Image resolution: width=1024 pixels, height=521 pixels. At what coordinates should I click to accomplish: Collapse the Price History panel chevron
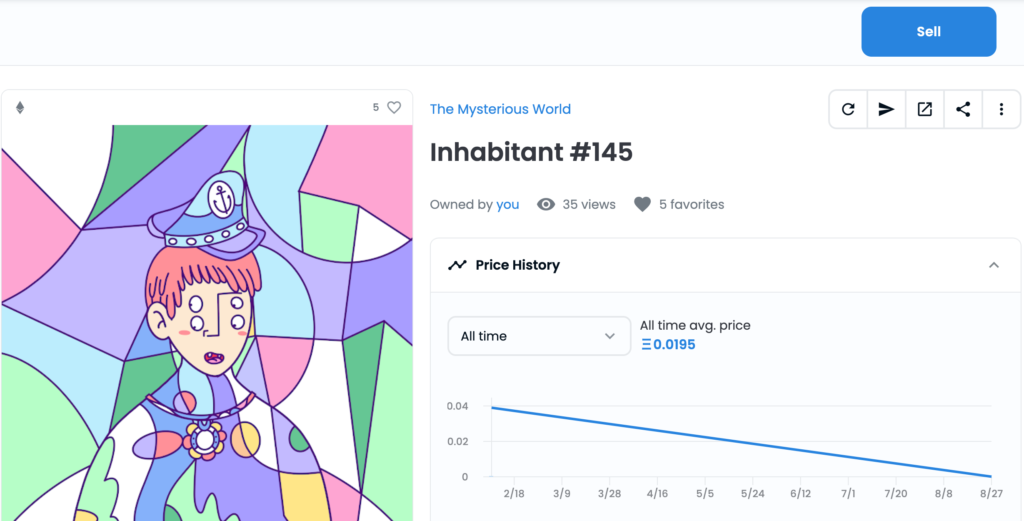(x=994, y=265)
